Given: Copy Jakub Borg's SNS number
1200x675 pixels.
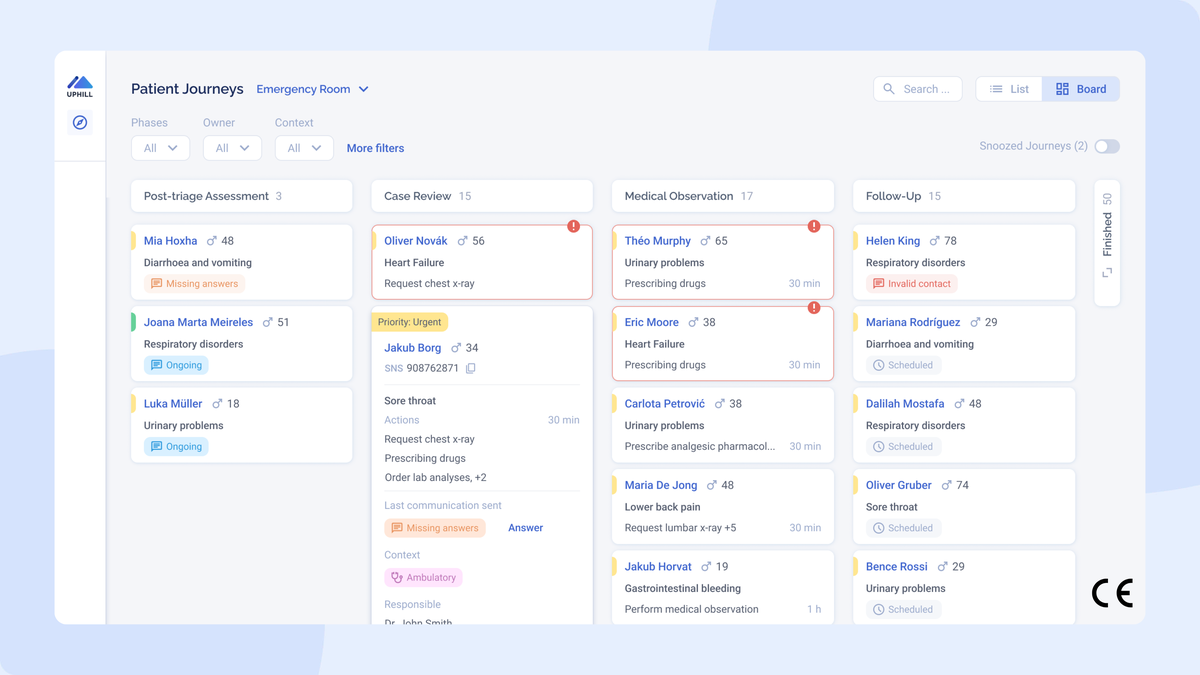Looking at the screenshot, I should click(471, 368).
